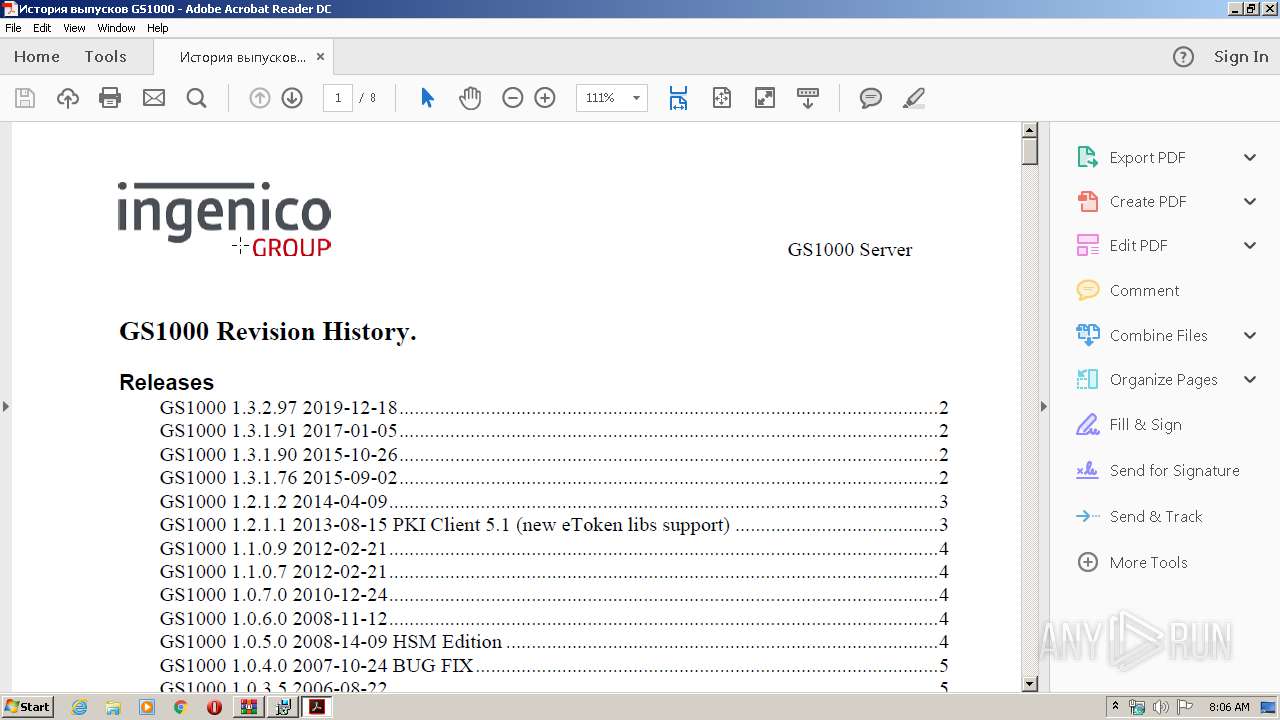Open the Create PDF tool
The height and width of the screenshot is (720, 1280).
pos(1148,202)
